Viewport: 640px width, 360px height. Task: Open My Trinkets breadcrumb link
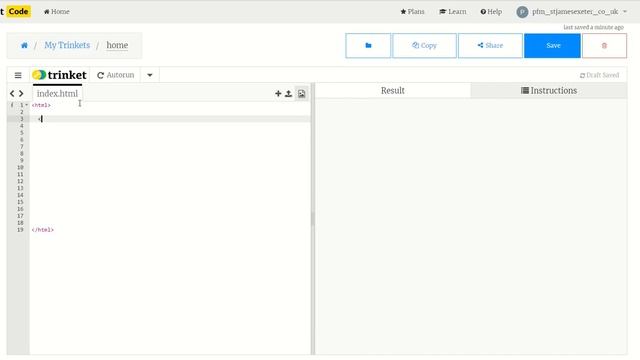click(x=67, y=45)
